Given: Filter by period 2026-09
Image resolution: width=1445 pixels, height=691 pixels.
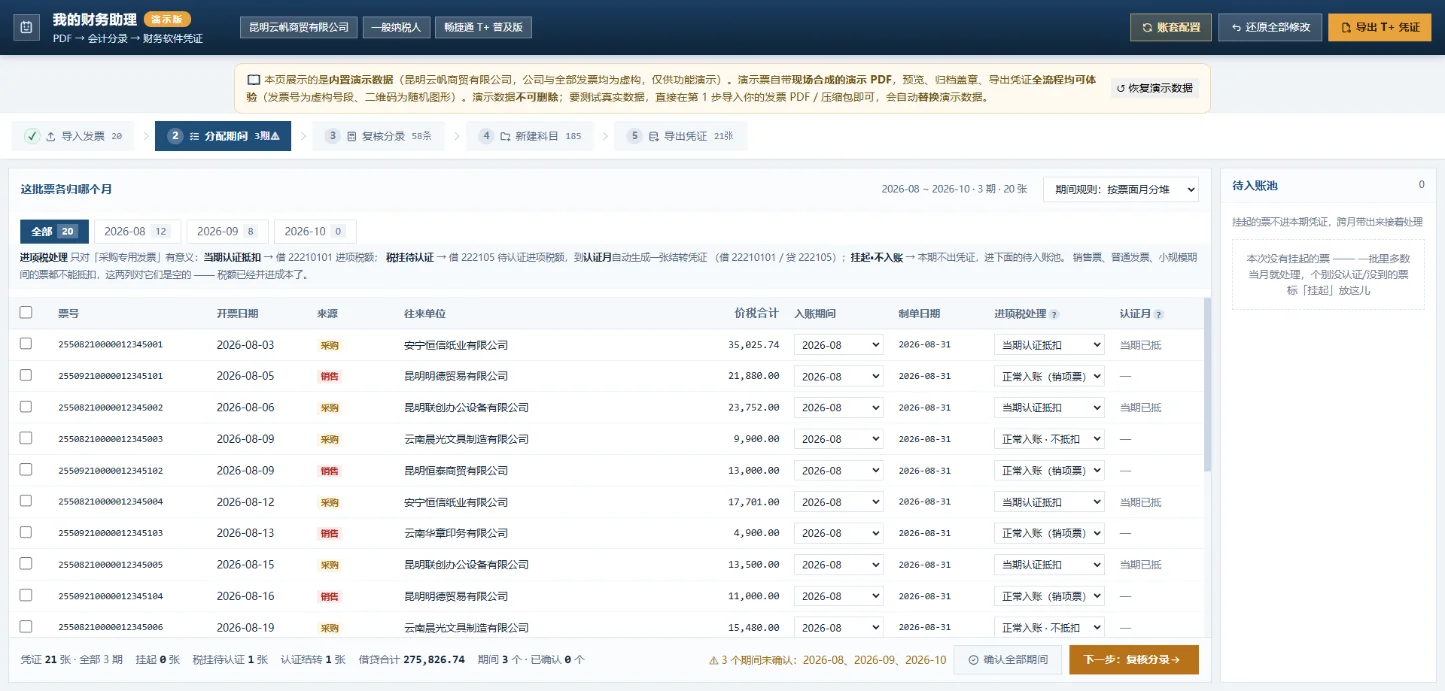Looking at the screenshot, I should (x=227, y=231).
